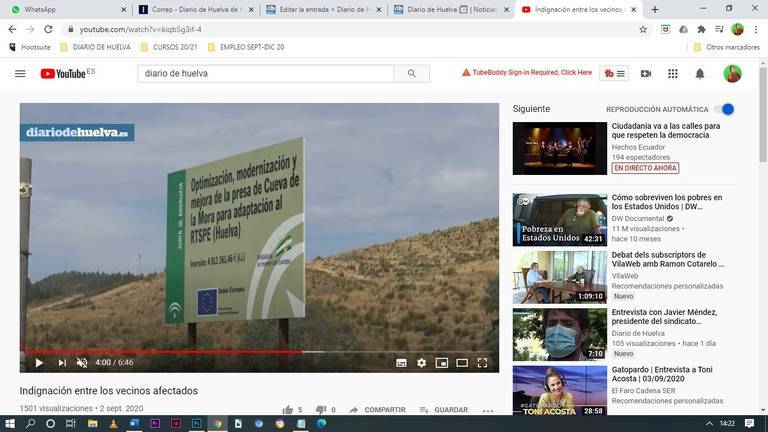Open the Otros marcadores bookmarks folder
Viewport: 768px width, 432px height.
(726, 47)
